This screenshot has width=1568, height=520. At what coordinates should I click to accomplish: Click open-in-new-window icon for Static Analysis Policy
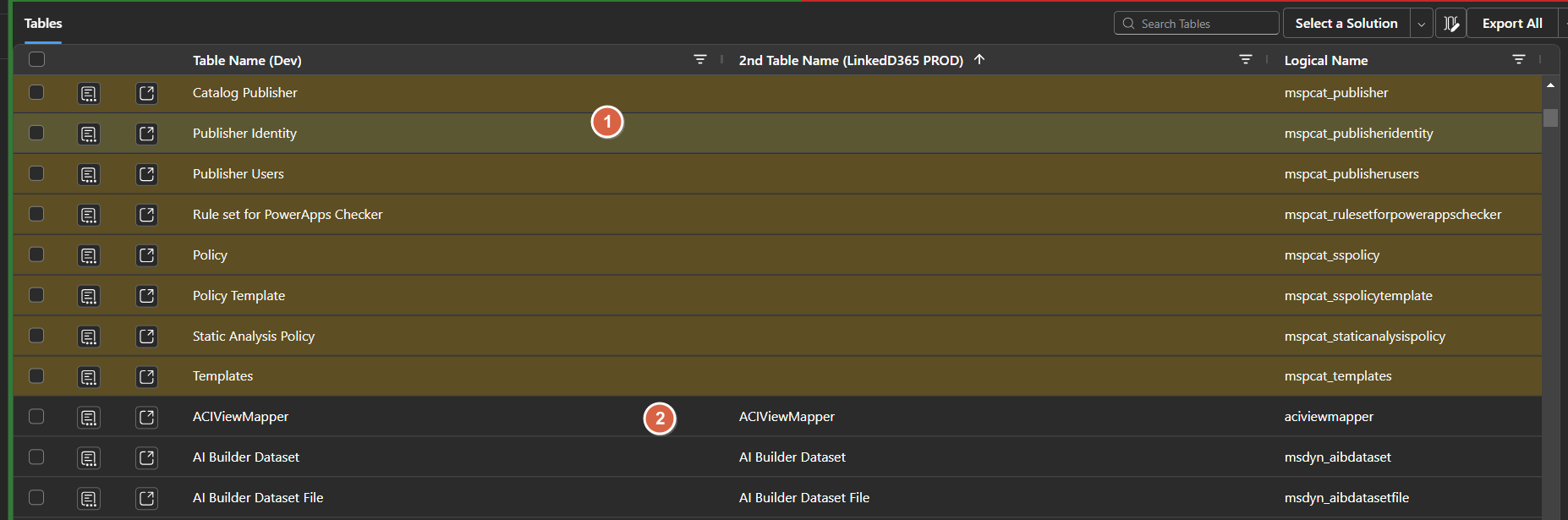146,337
